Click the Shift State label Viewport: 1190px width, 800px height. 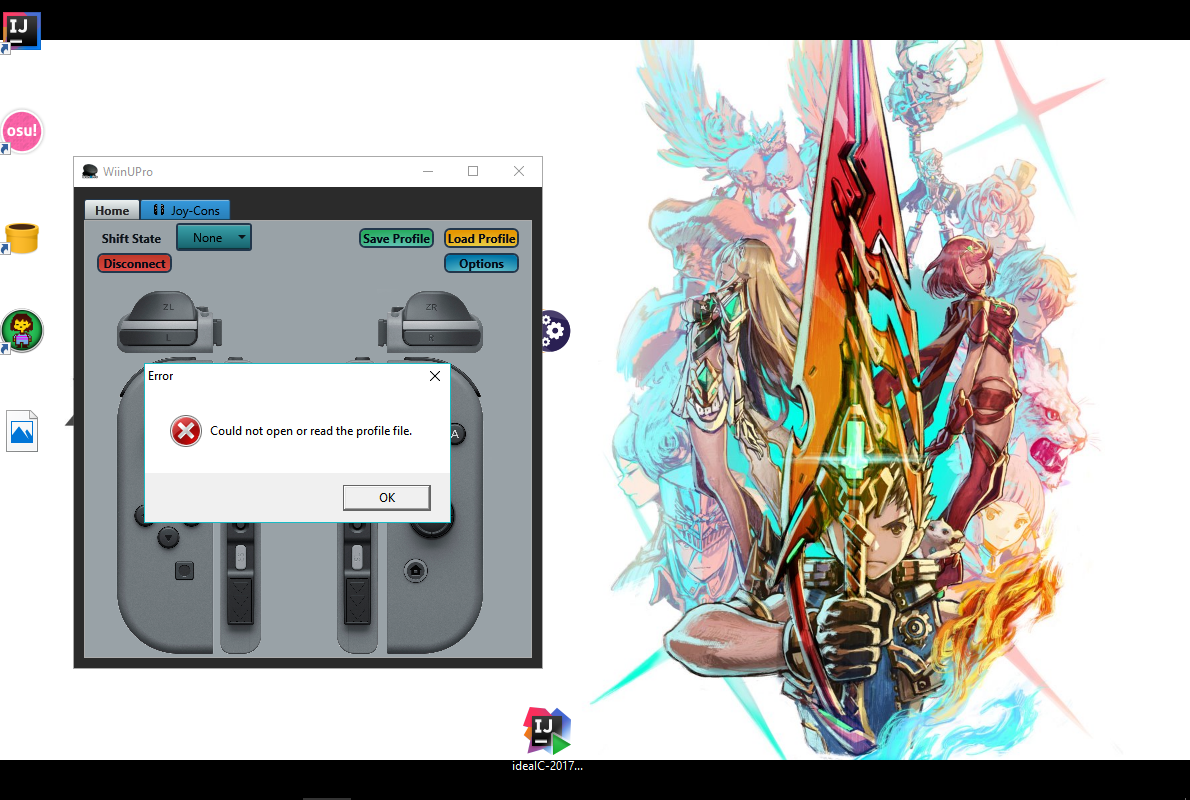click(131, 238)
